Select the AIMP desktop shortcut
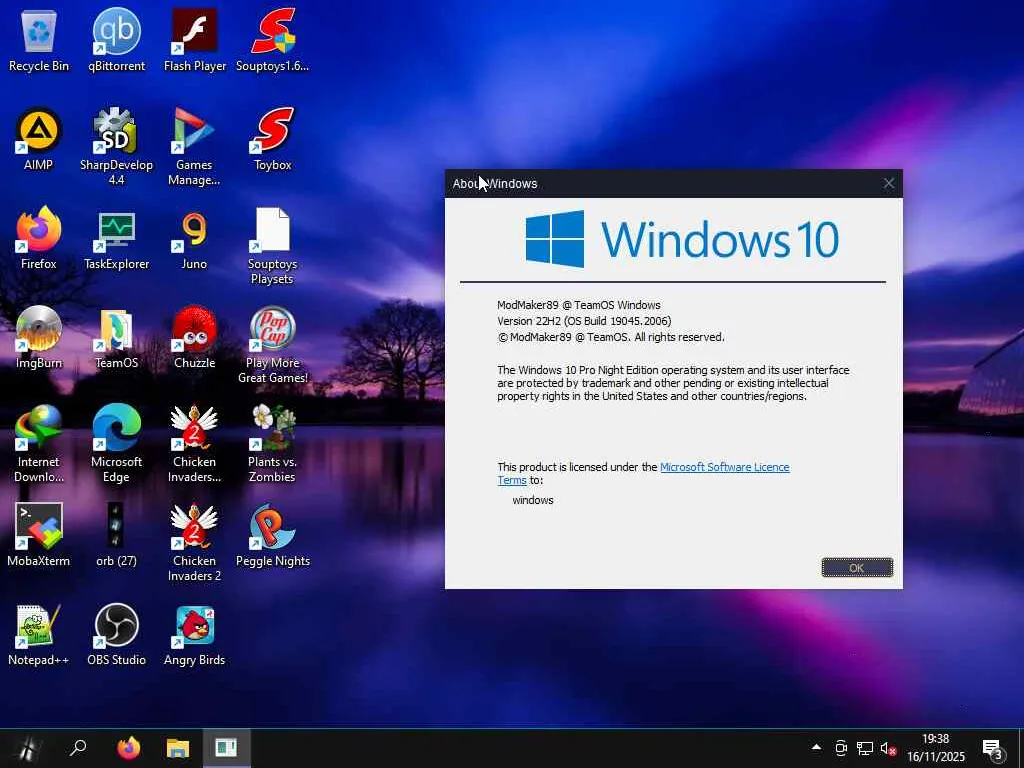 39,139
